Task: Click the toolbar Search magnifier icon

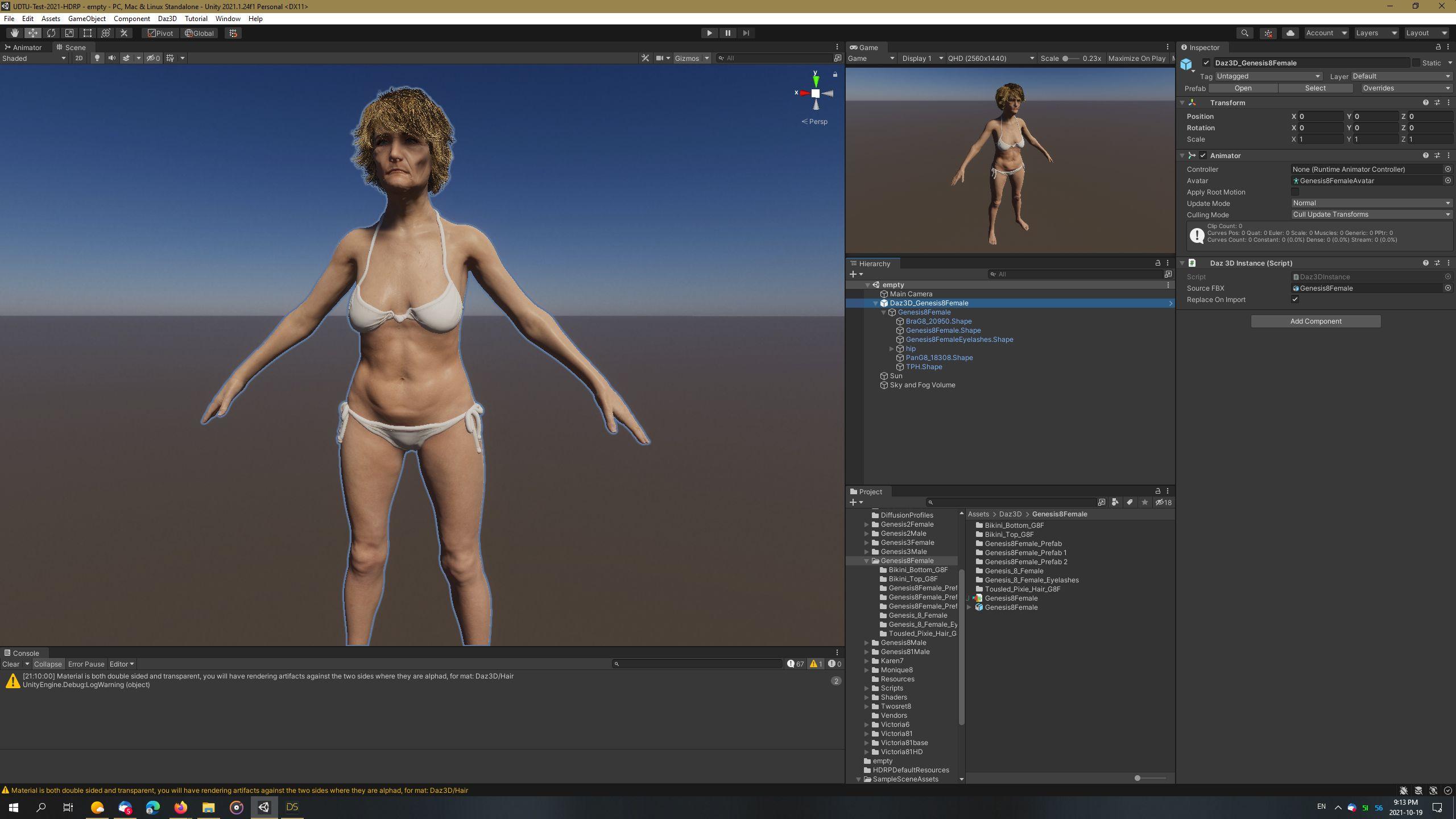Action: pos(1244,33)
